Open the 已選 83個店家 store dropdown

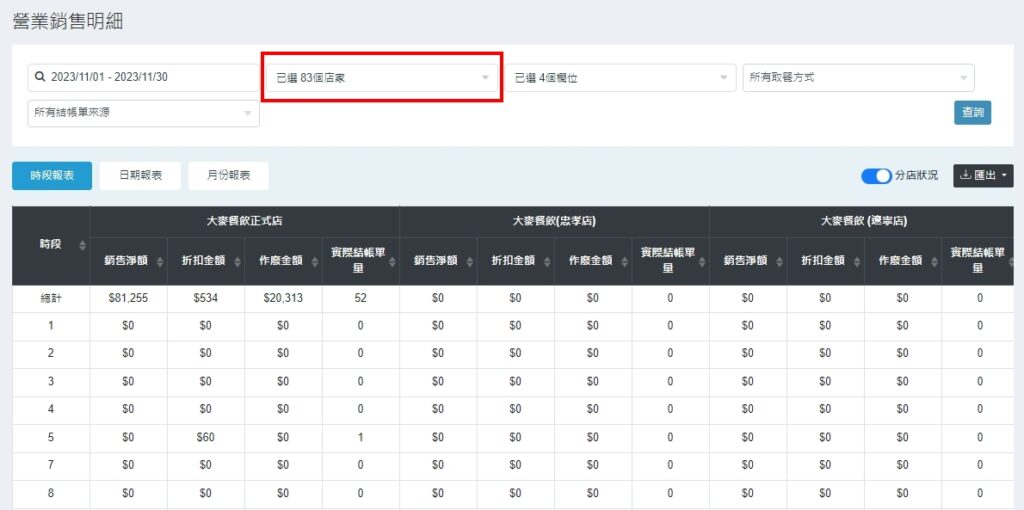pyautogui.click(x=381, y=77)
